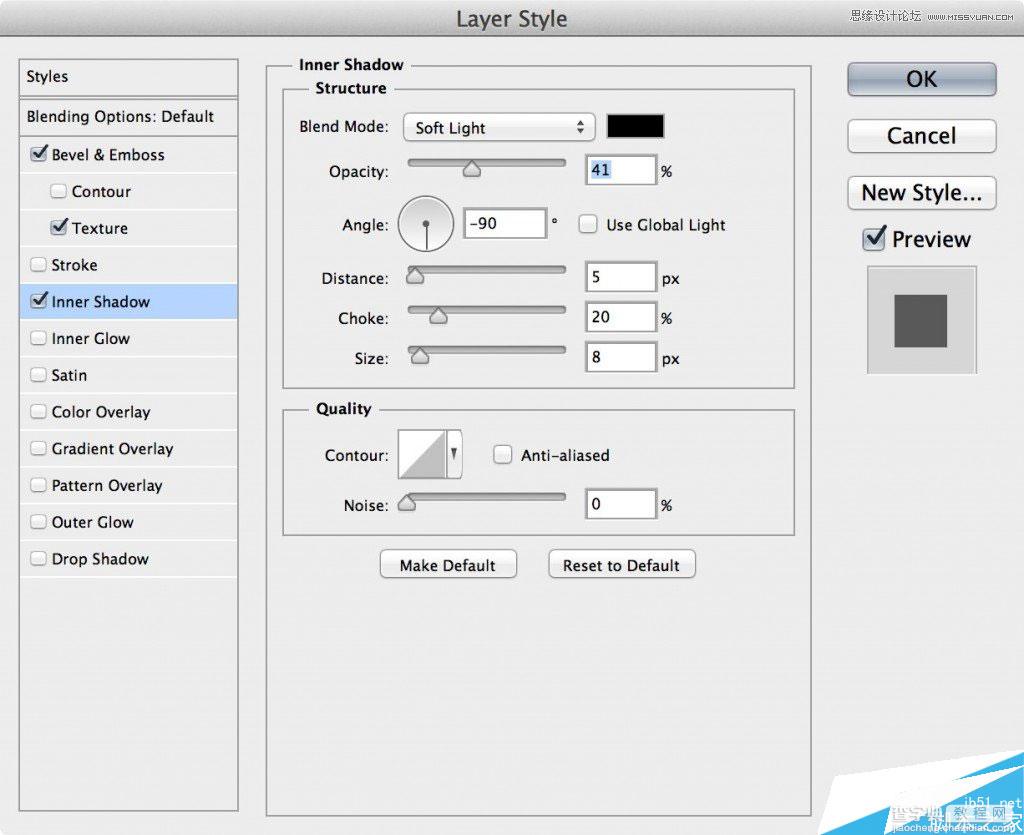Enable the Color Overlay checkbox
Screen dimensions: 1024x835
39,411
